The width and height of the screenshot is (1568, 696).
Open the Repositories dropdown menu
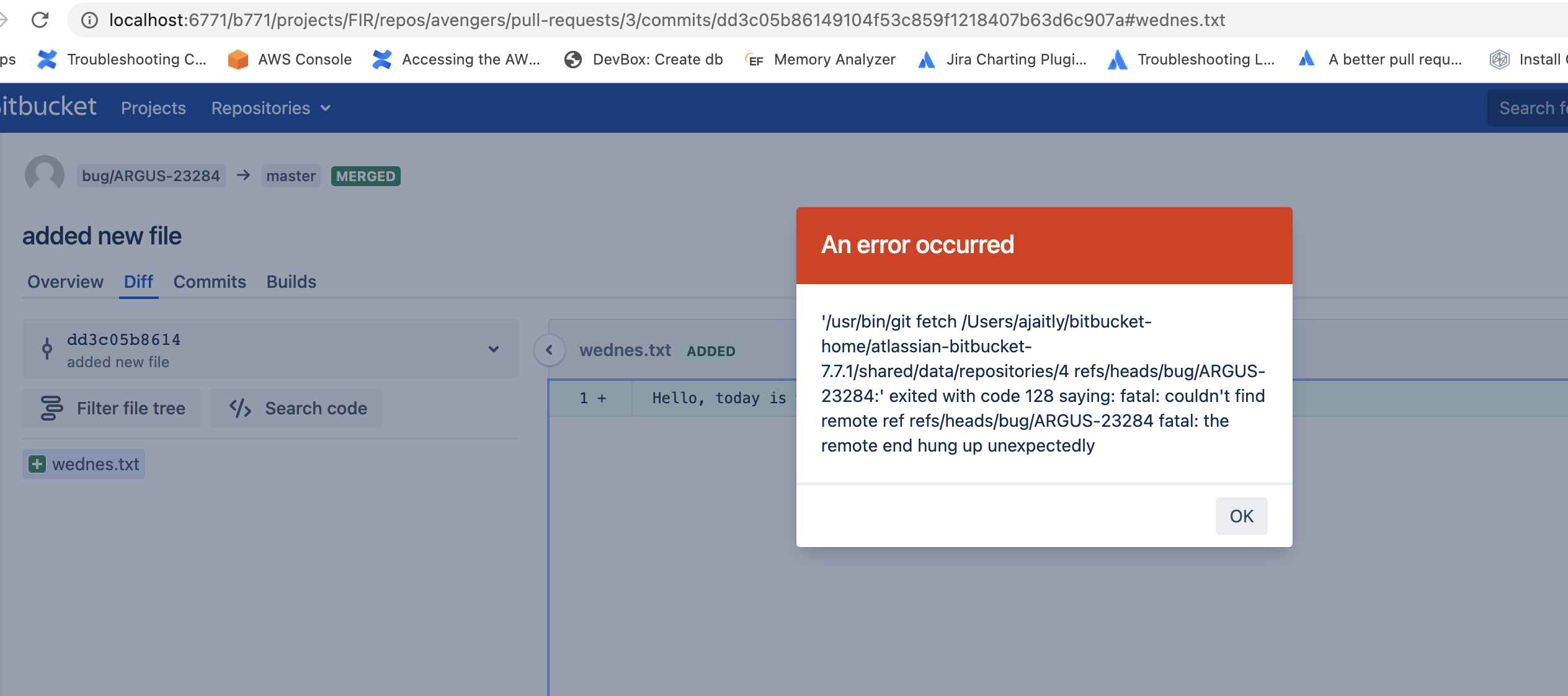click(x=271, y=108)
